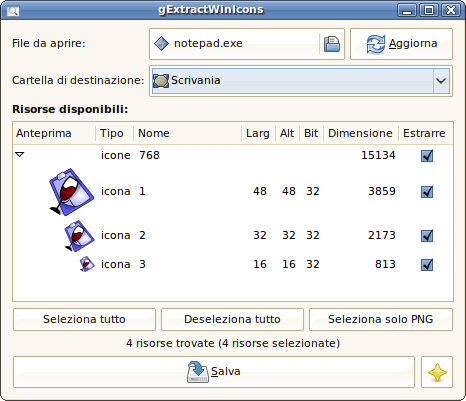466x401 pixels.
Task: Click the 2173 size value
Action: pos(382,235)
